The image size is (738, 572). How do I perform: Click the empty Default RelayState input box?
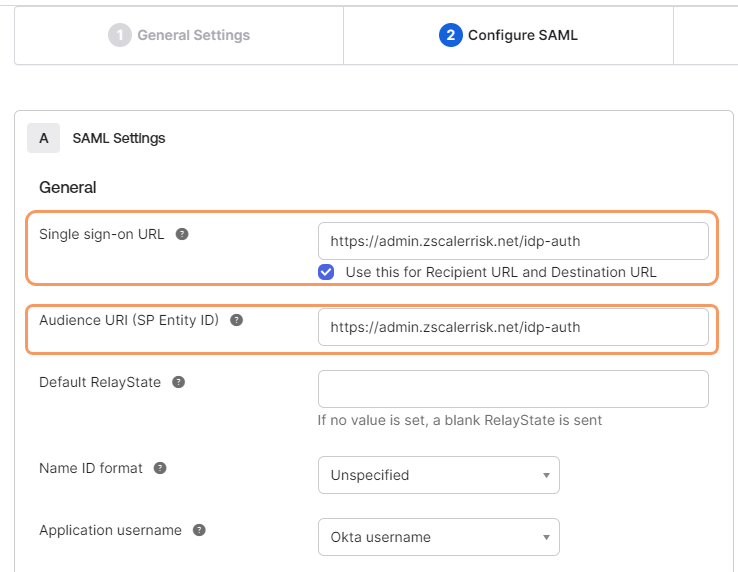512,389
